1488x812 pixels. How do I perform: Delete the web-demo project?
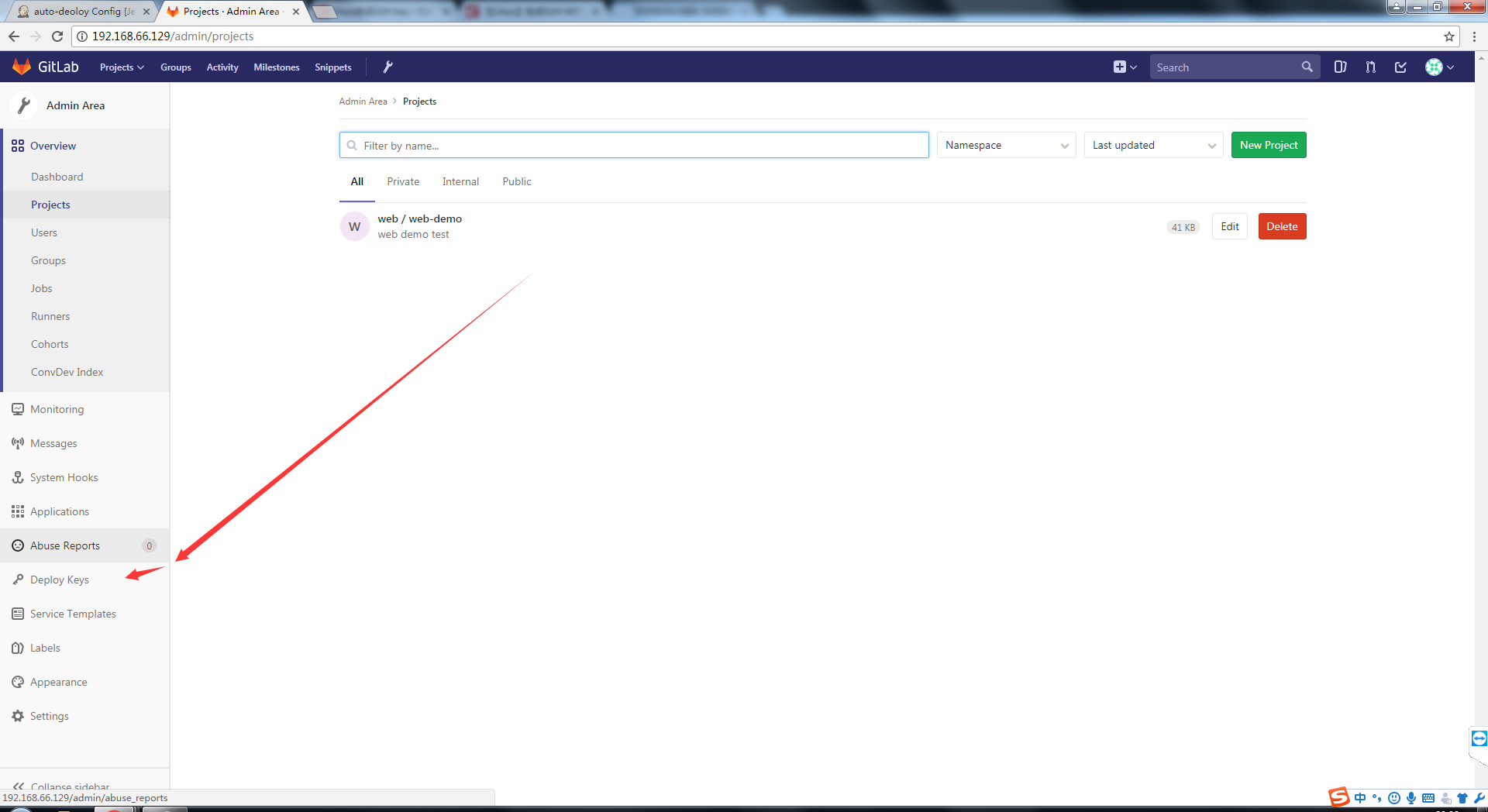pos(1282,226)
